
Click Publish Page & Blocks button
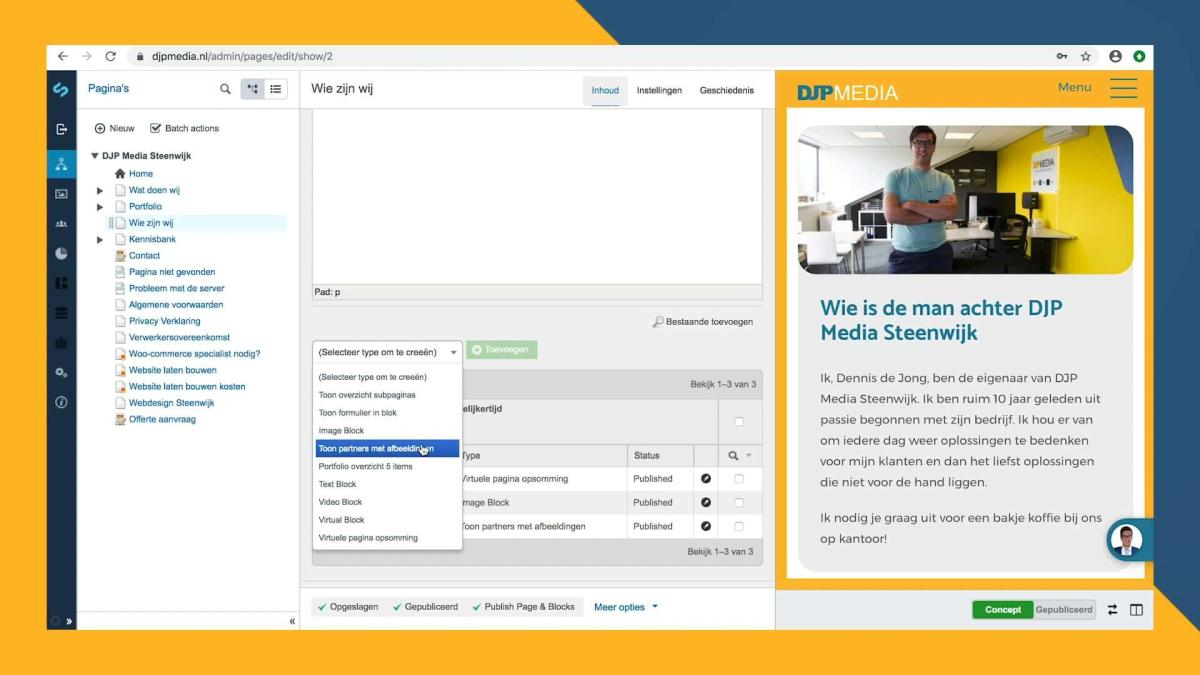click(522, 607)
